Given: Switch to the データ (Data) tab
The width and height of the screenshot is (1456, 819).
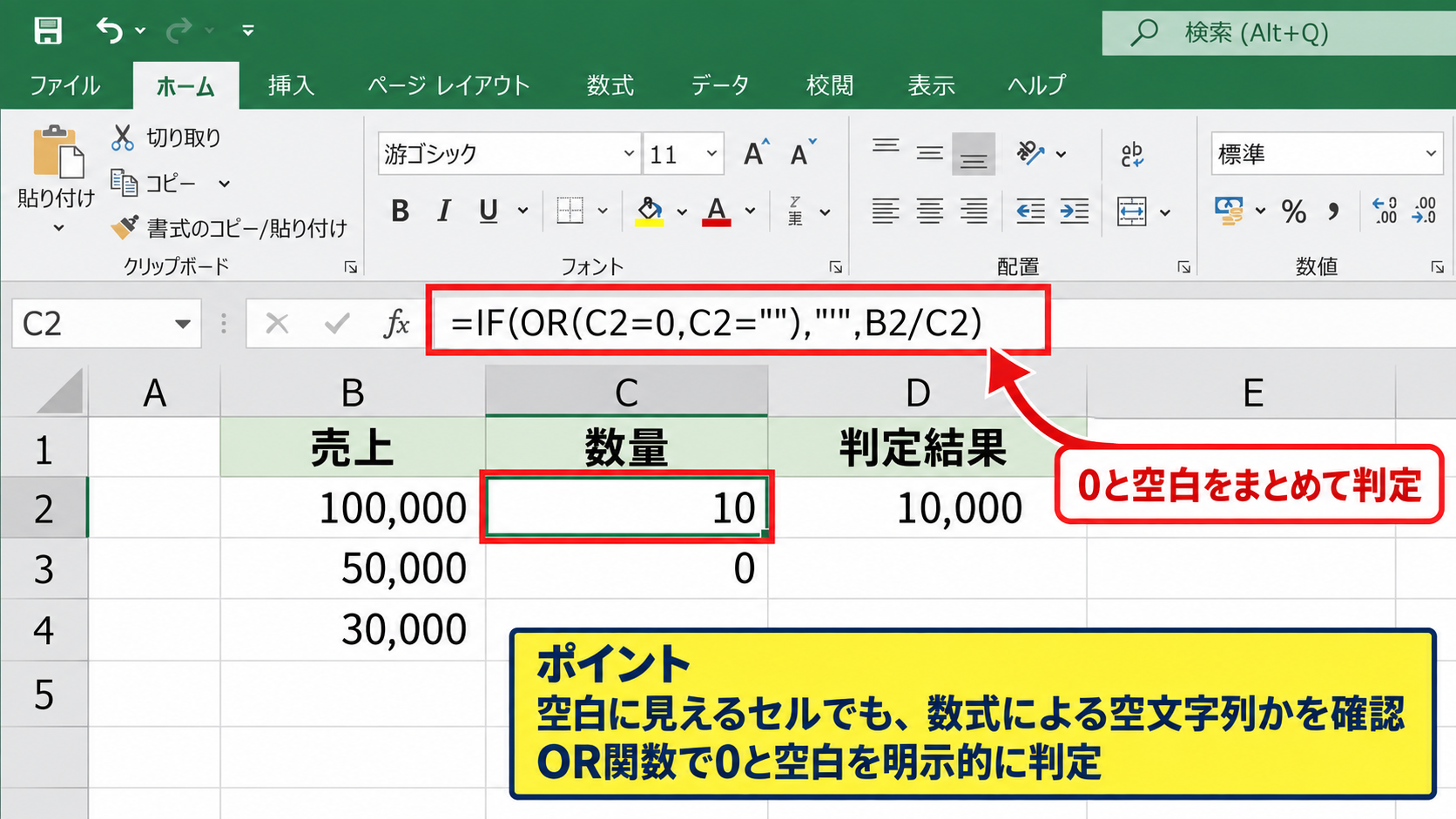Looking at the screenshot, I should [x=720, y=85].
